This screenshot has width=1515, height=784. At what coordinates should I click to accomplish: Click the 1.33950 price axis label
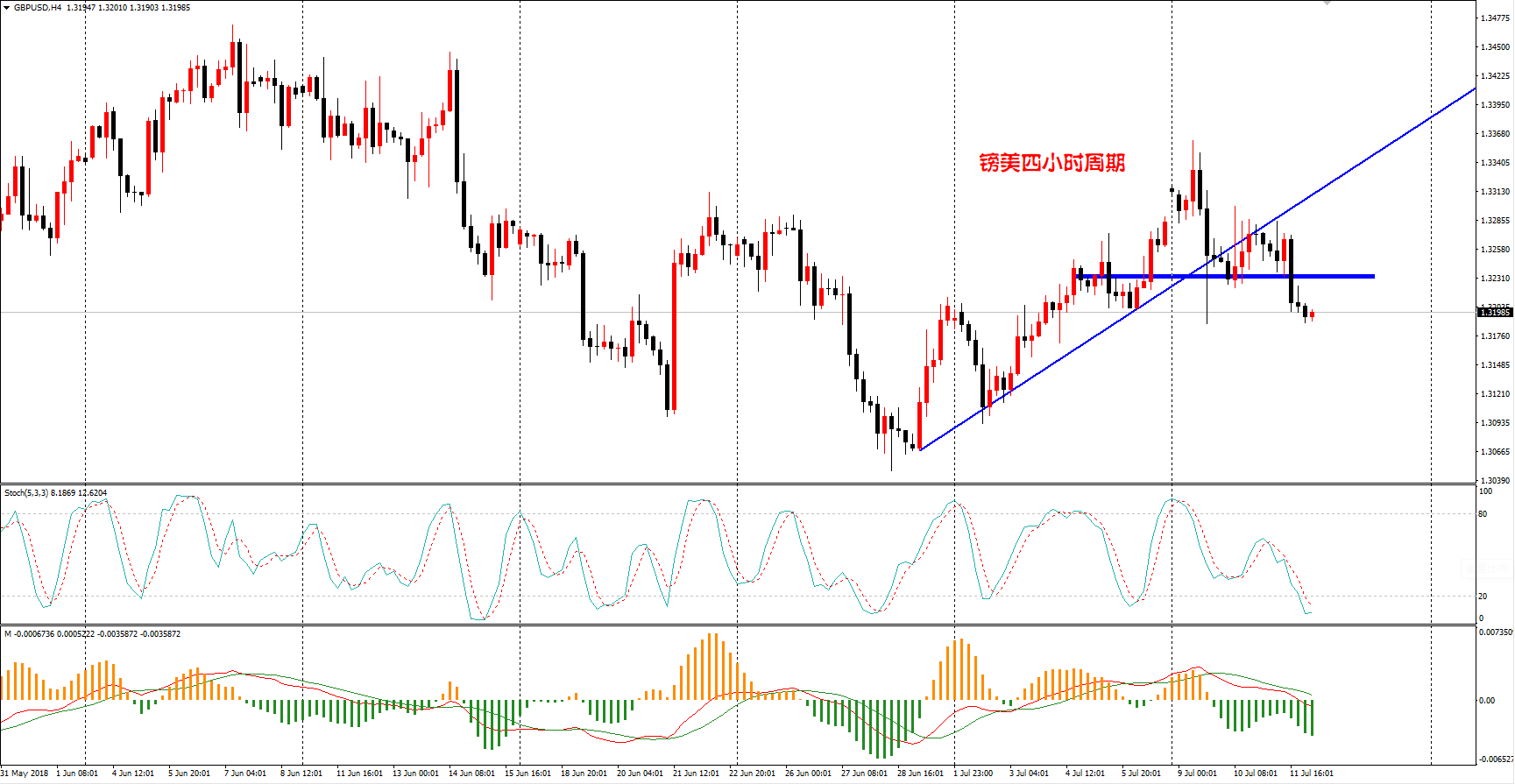(x=1495, y=105)
